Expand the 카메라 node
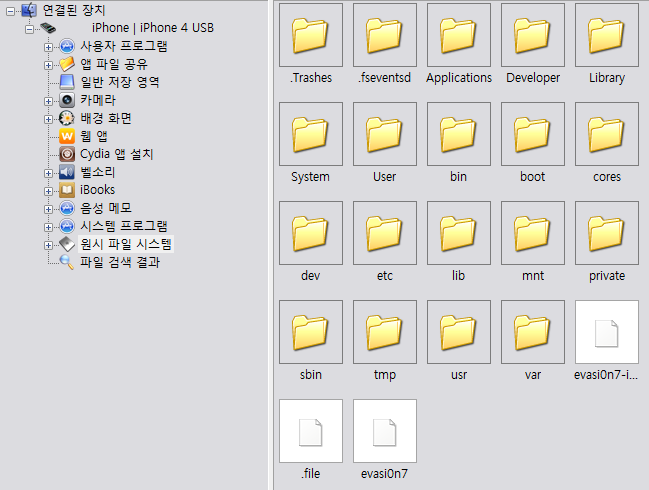The image size is (649, 490). (48, 101)
